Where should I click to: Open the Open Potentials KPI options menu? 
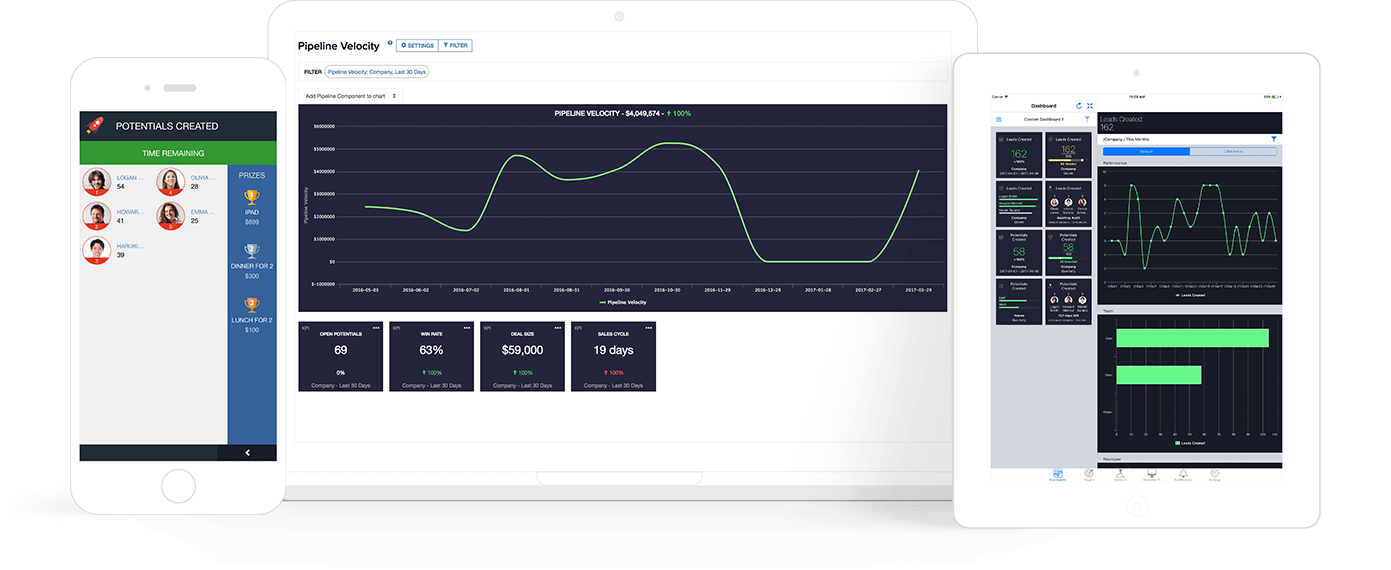click(376, 328)
